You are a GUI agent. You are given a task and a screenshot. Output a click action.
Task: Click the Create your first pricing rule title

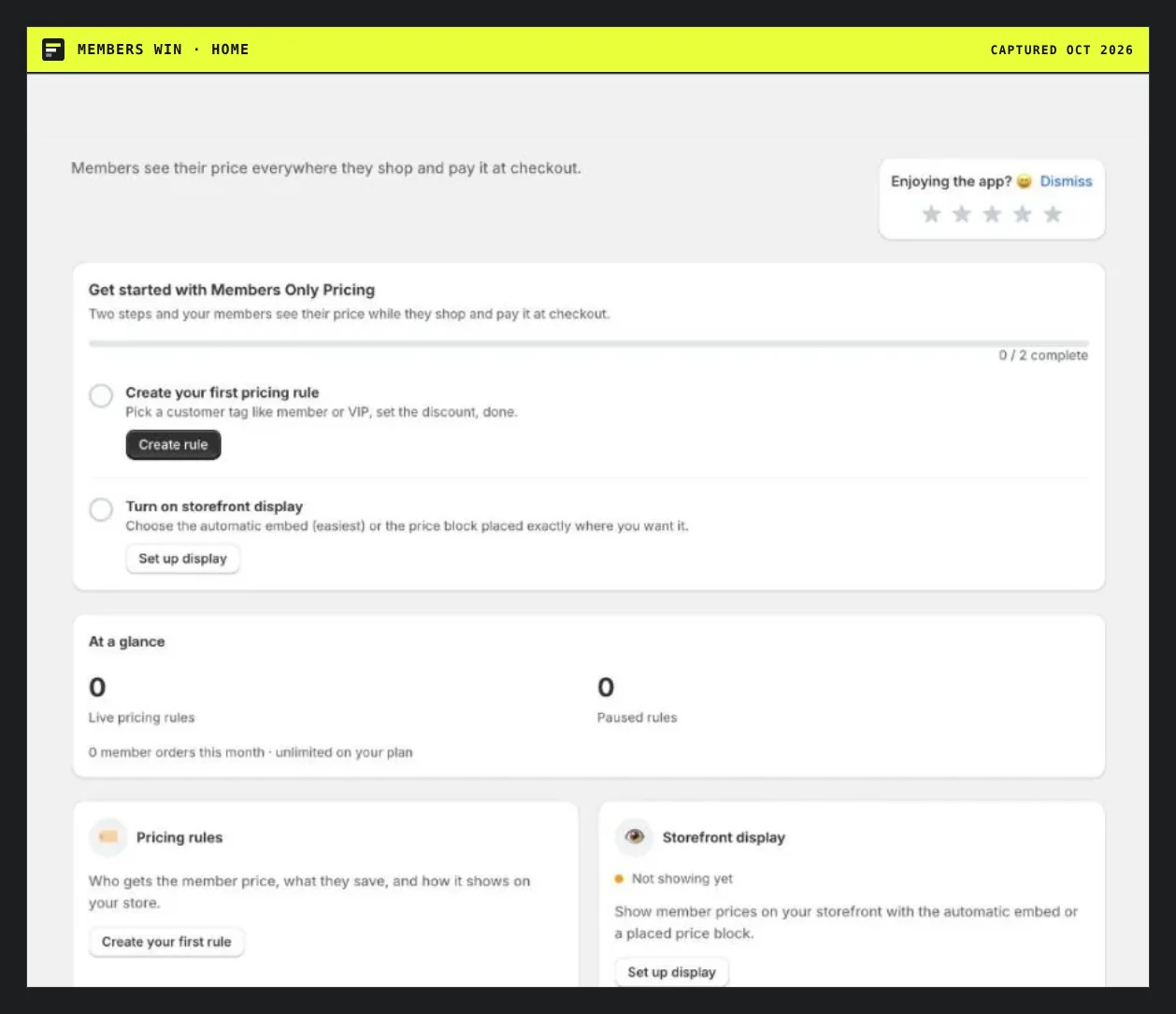[222, 393]
